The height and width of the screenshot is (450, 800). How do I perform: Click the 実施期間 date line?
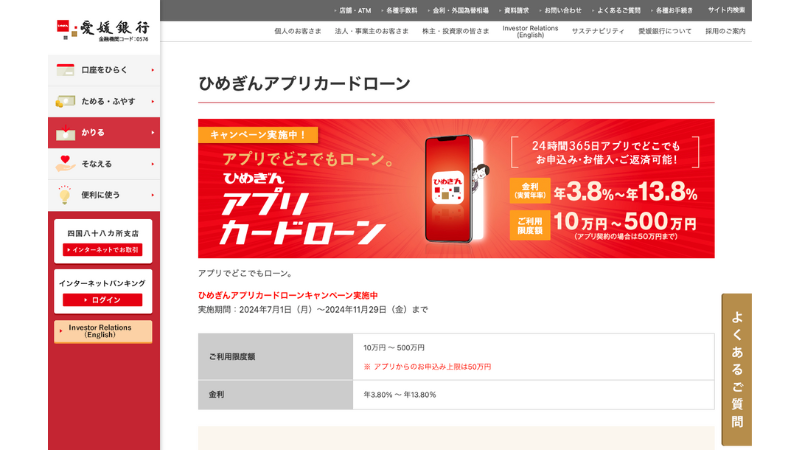pos(313,310)
